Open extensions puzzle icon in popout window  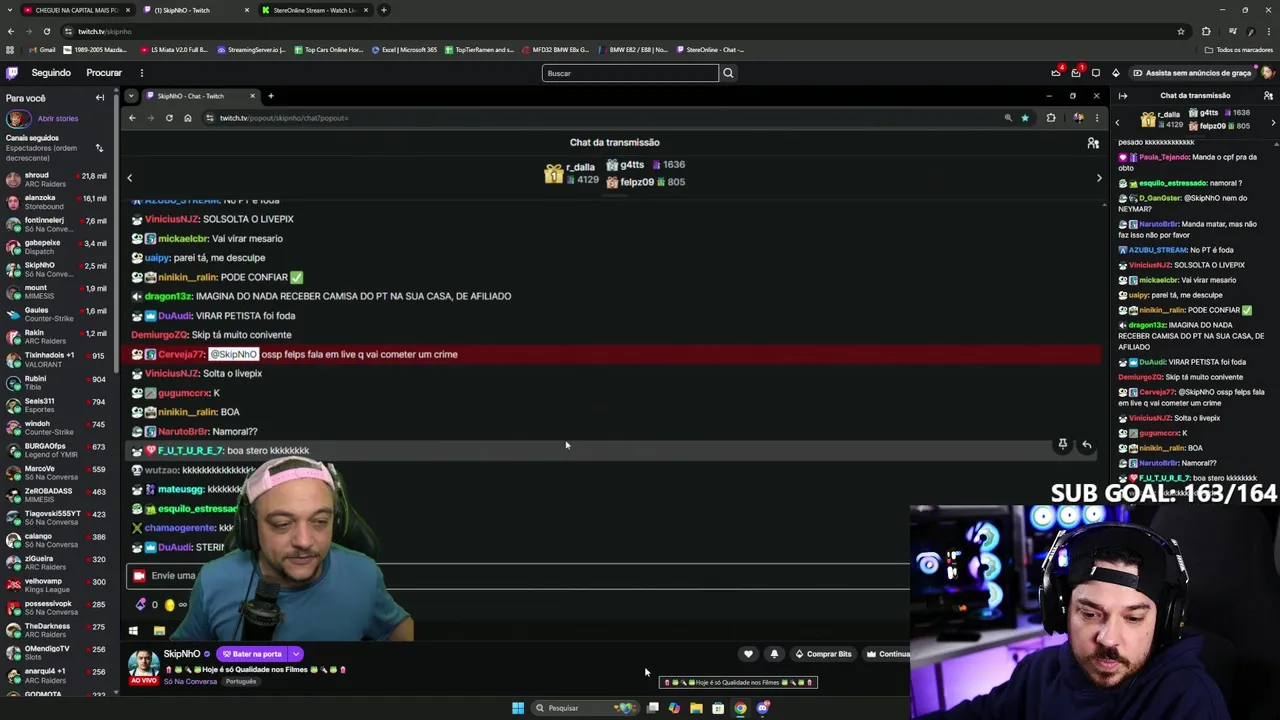pyautogui.click(x=1051, y=118)
